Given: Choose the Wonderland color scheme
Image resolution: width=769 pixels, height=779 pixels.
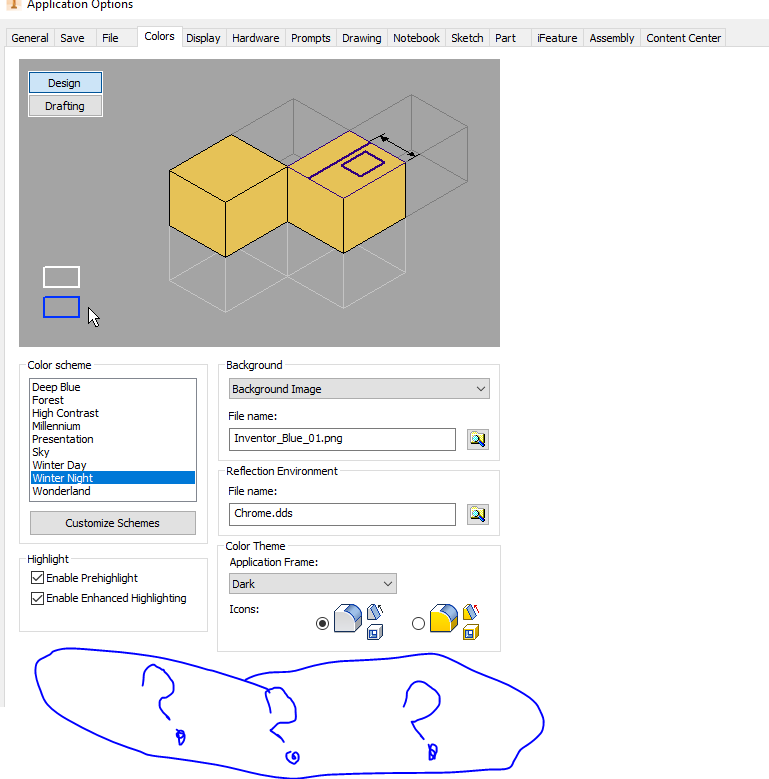Looking at the screenshot, I should pos(113,491).
